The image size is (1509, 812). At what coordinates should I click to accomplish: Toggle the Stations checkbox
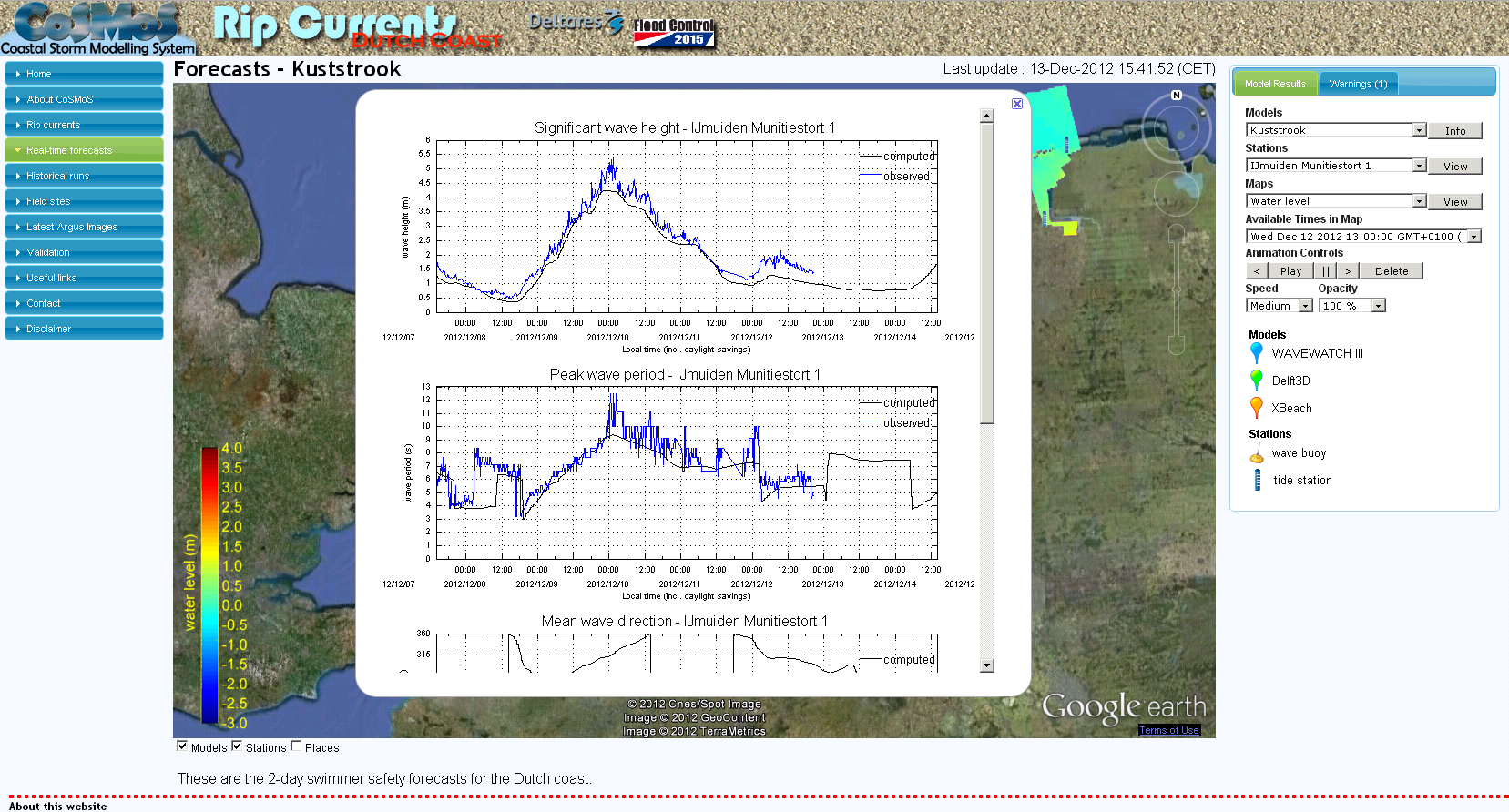[237, 746]
